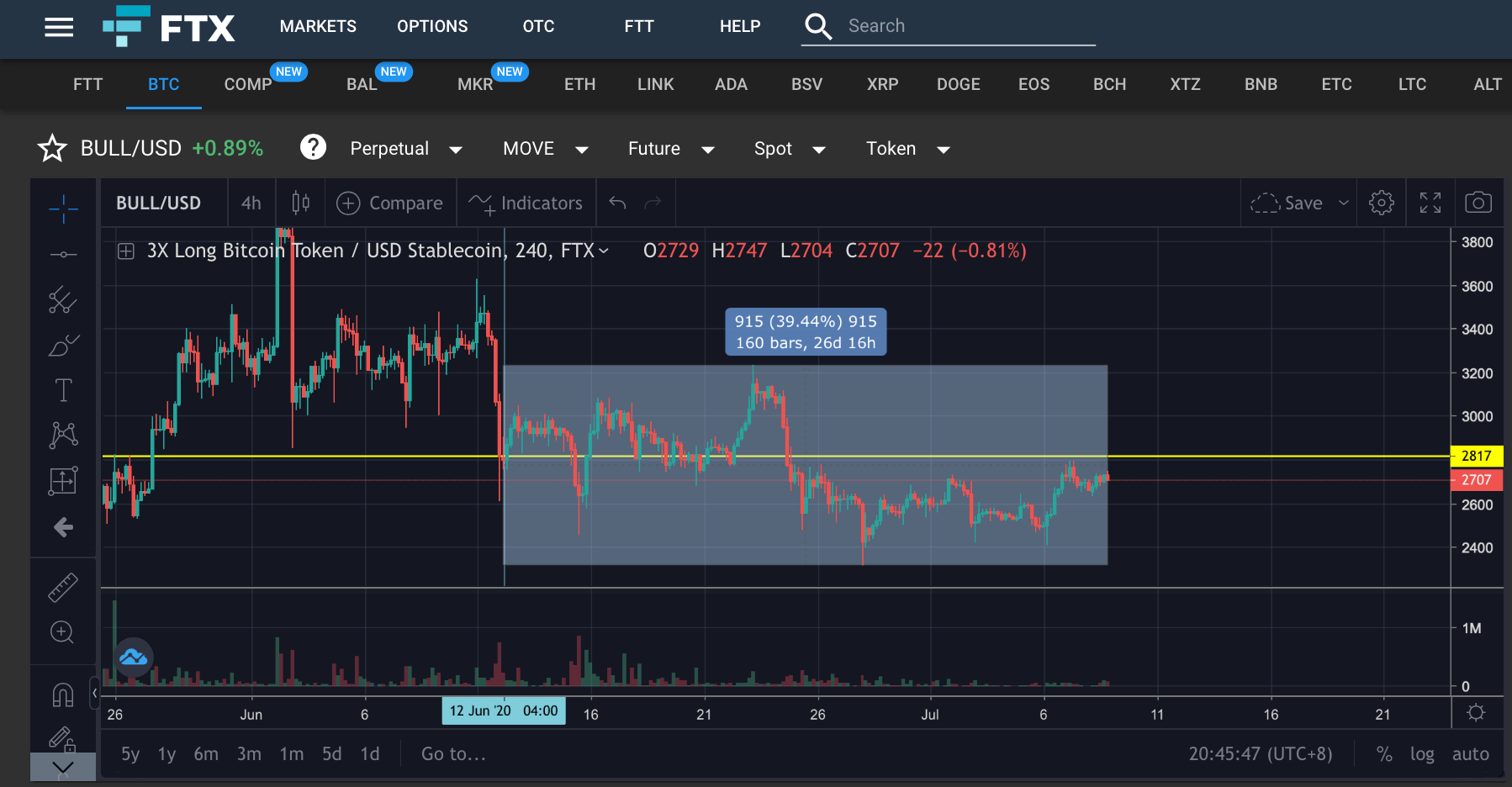Set chart range to 1m
The height and width of the screenshot is (787, 1512).
pos(292,754)
